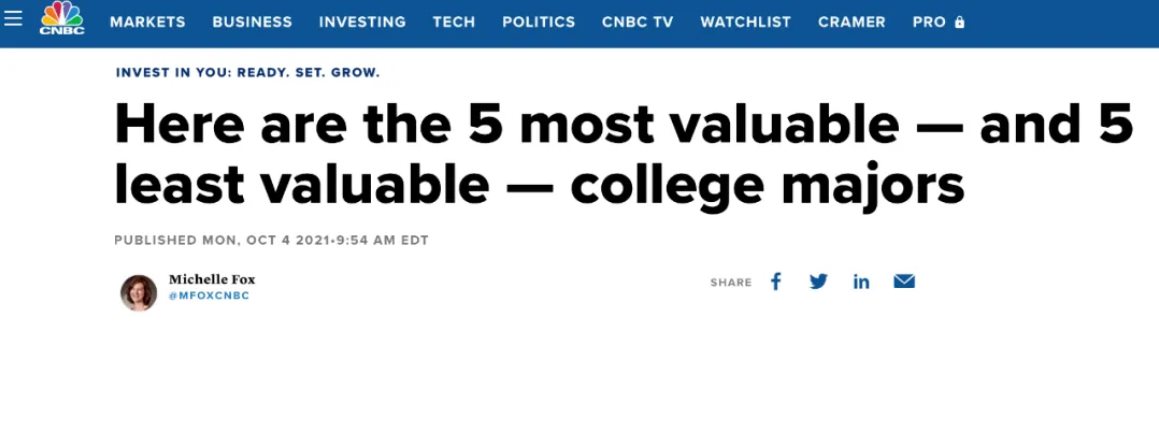The height and width of the screenshot is (448, 1159).
Task: Go to CNBC TV
Action: (638, 22)
